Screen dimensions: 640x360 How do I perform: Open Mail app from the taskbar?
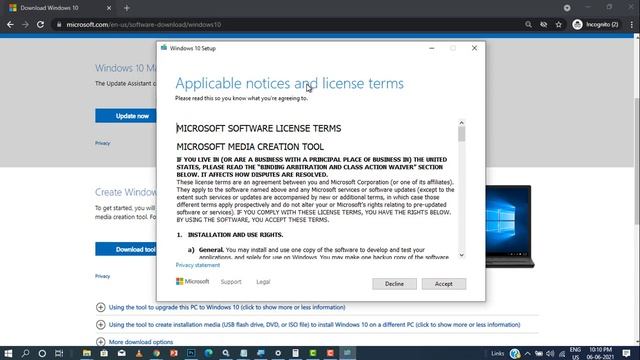122,353
